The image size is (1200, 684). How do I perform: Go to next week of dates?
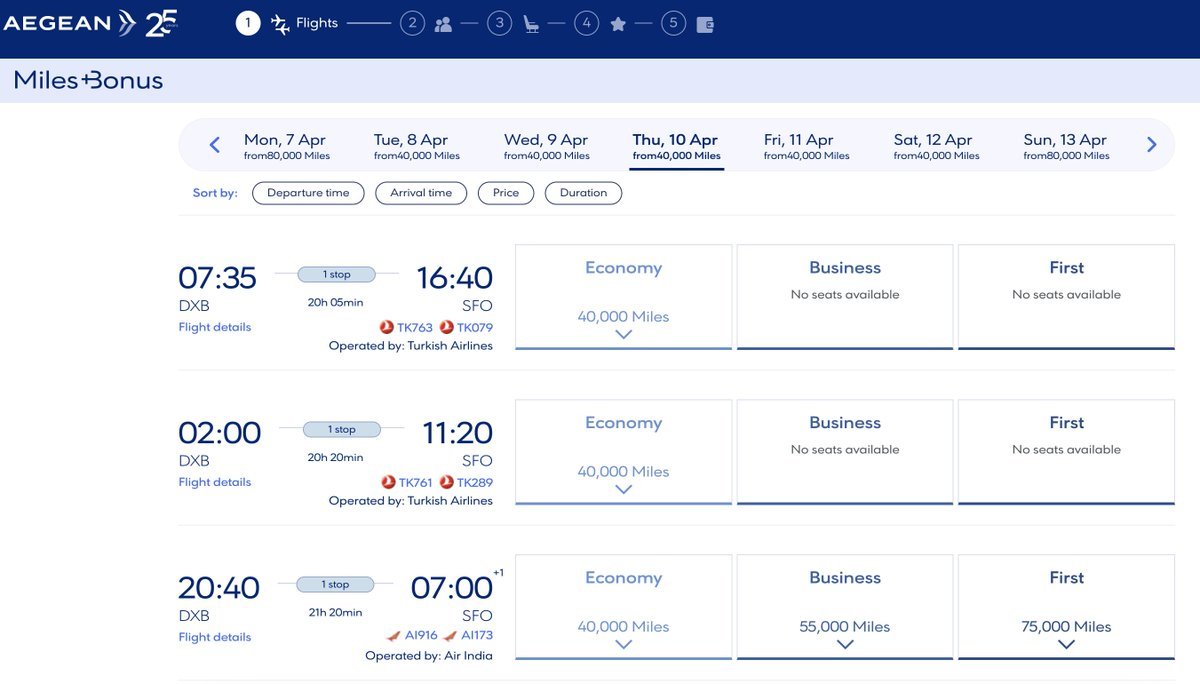[1151, 145]
